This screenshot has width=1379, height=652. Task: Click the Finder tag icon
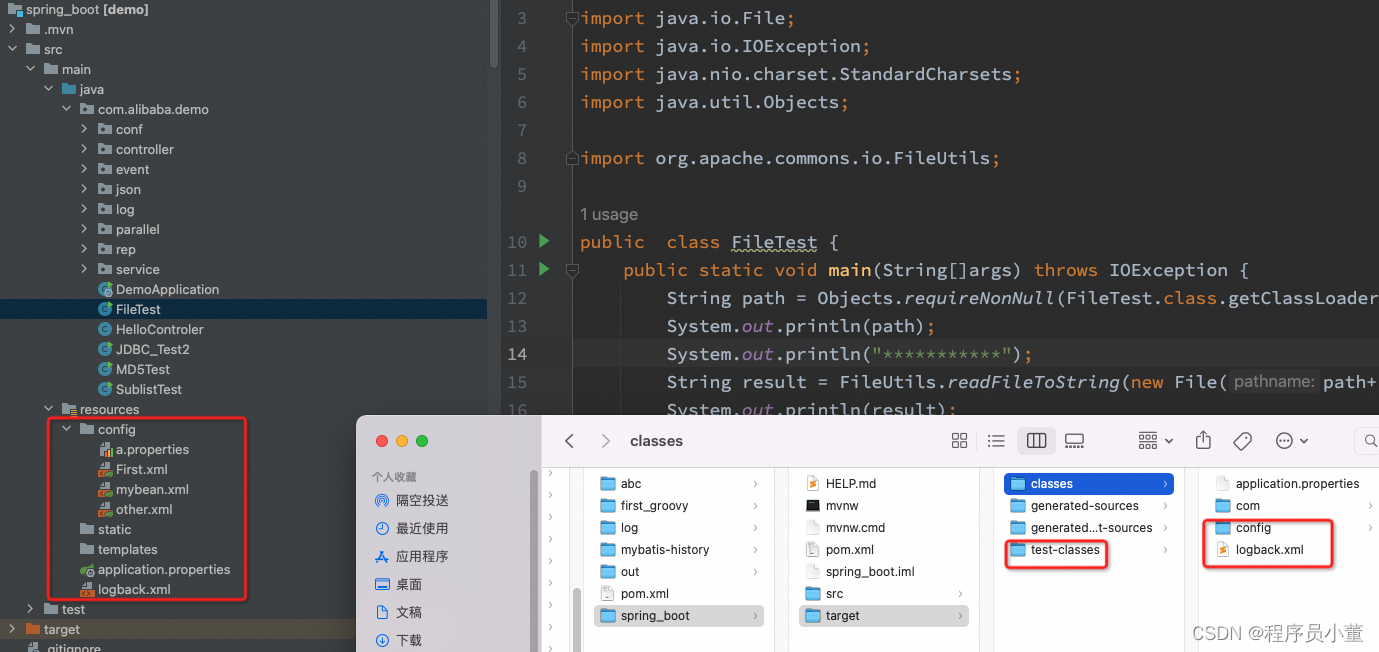click(1243, 441)
